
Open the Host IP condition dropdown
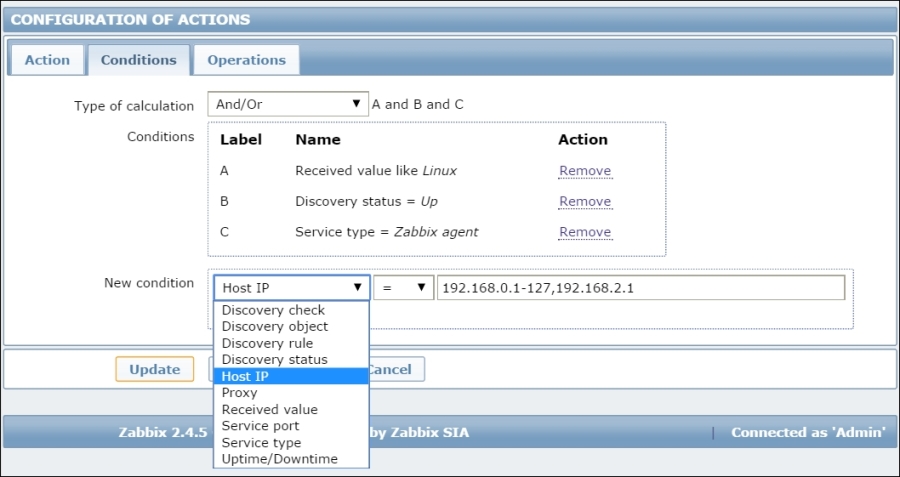291,288
